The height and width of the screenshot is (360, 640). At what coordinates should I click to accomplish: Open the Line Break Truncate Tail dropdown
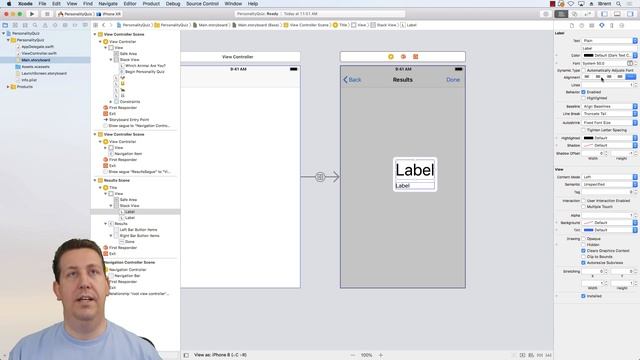tap(609, 114)
